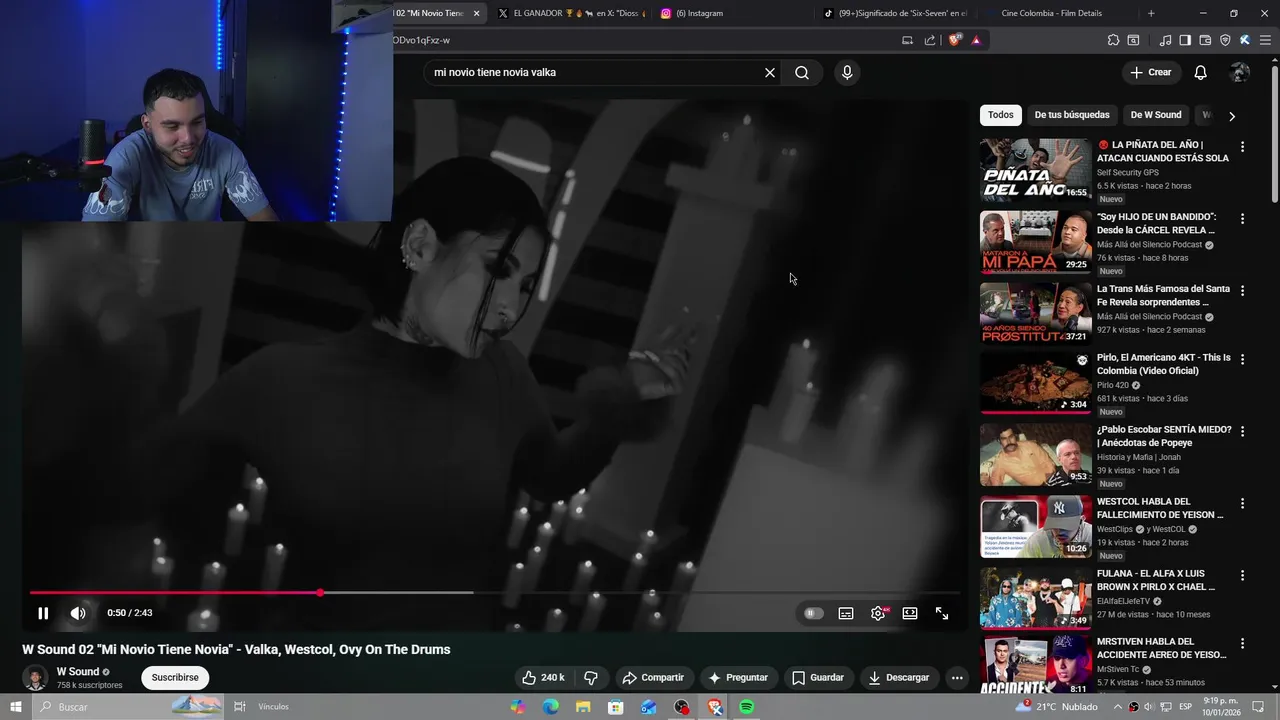Screen dimensions: 1280x720
Task: Enter full screen mode
Action: coord(942,613)
